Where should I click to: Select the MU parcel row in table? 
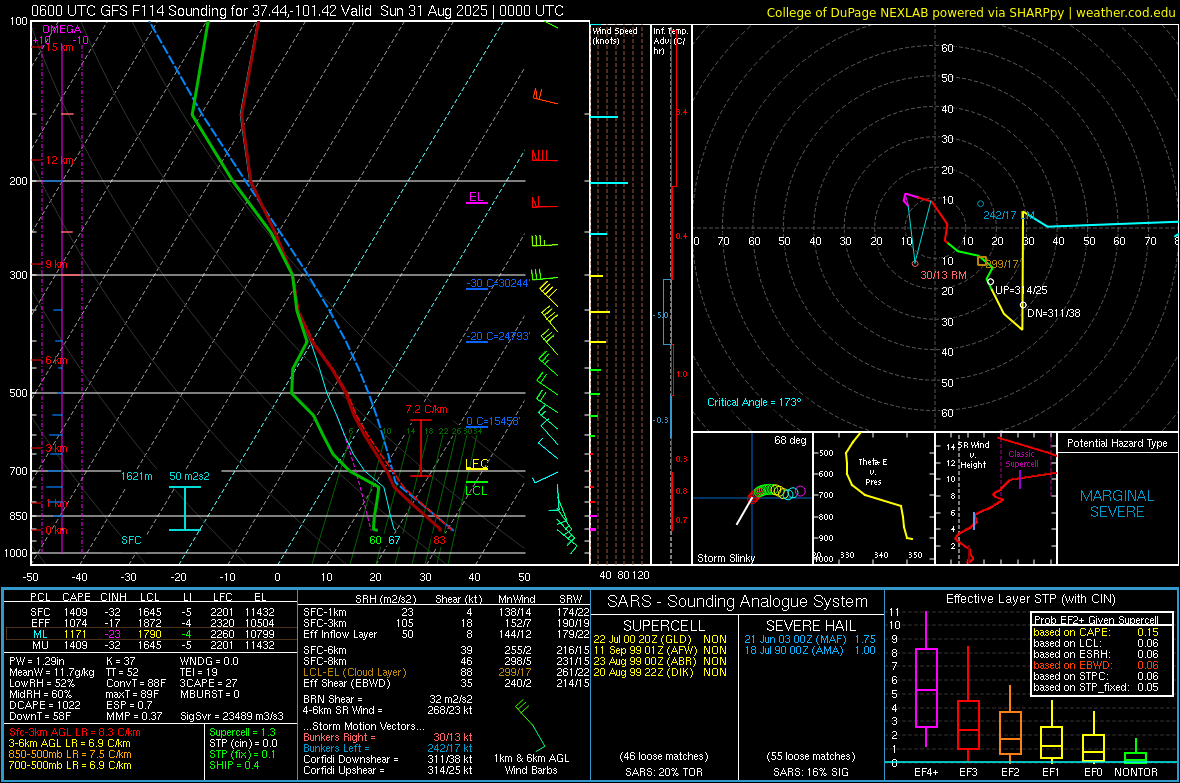point(152,644)
